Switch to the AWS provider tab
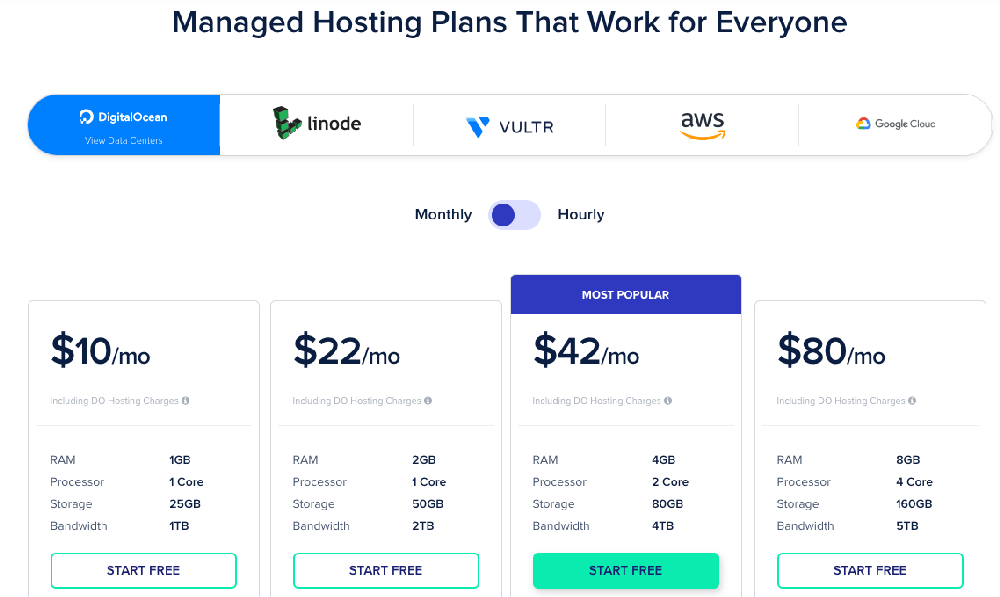This screenshot has width=1000, height=597. [702, 124]
